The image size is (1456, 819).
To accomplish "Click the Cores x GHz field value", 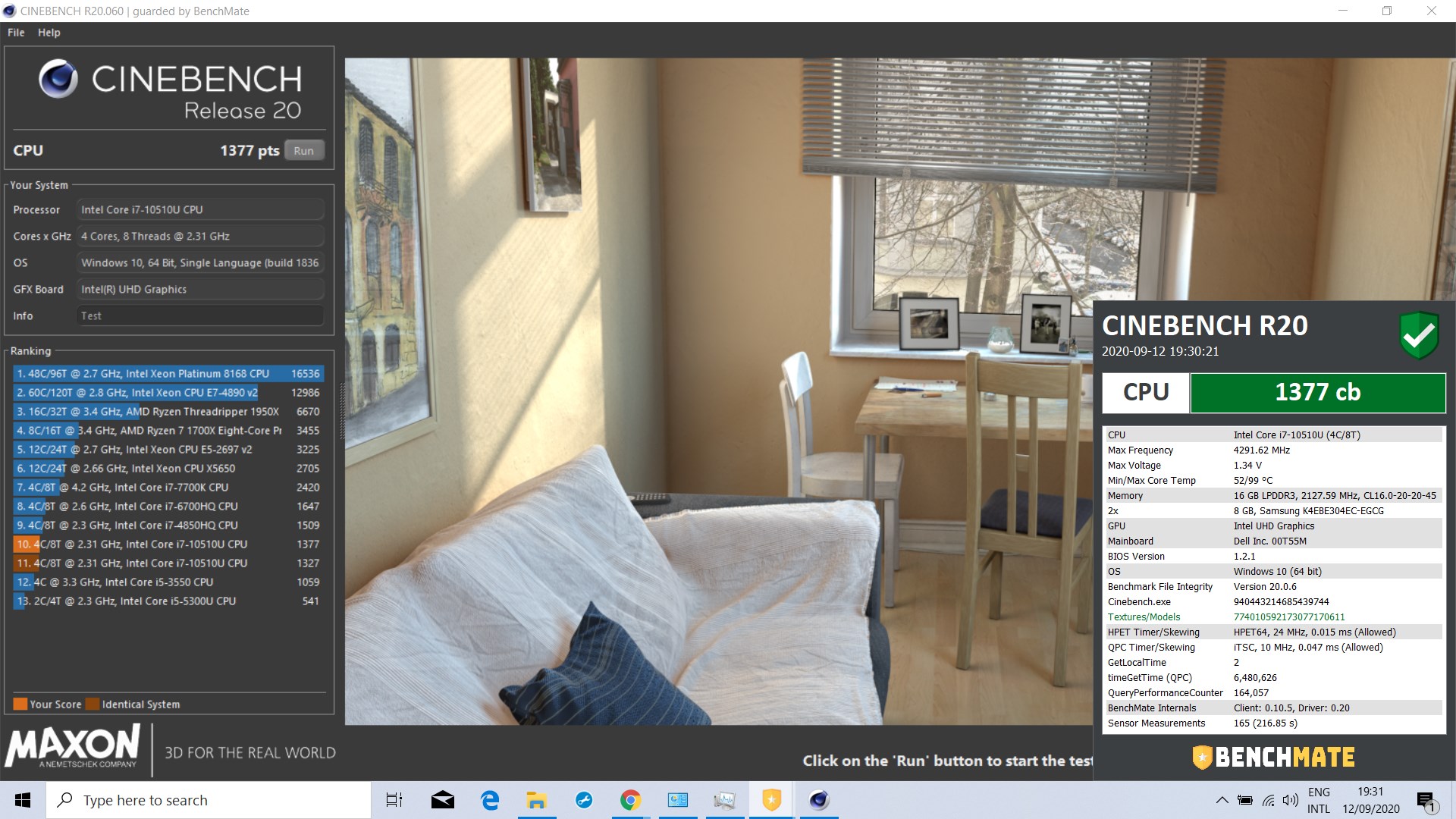I will point(200,236).
